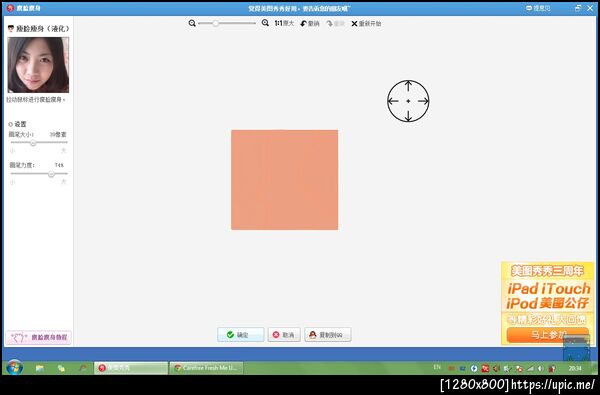600x395 pixels.
Task: Confirm with the green check button
Action: pos(241,335)
